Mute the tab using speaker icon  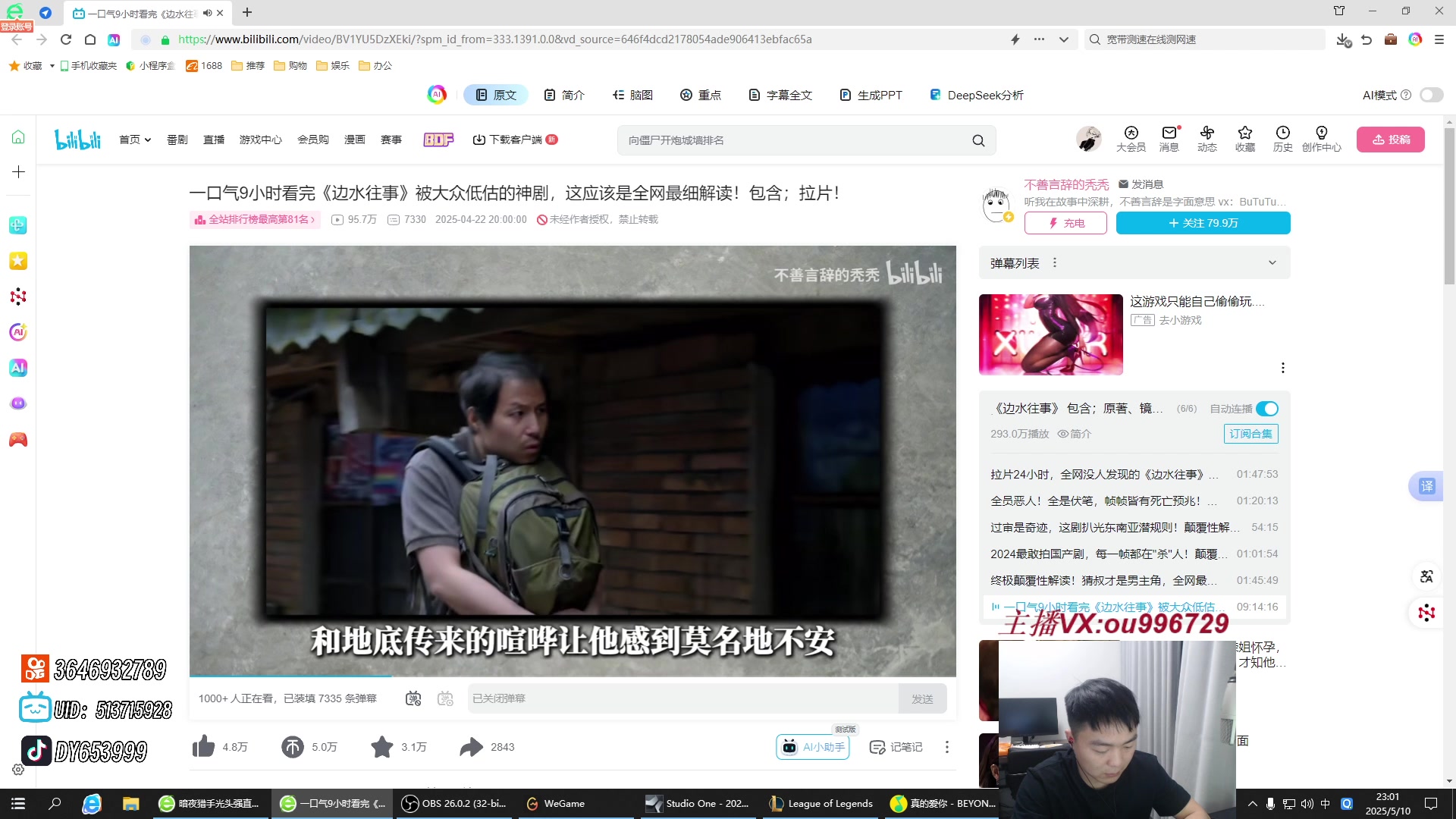207,13
